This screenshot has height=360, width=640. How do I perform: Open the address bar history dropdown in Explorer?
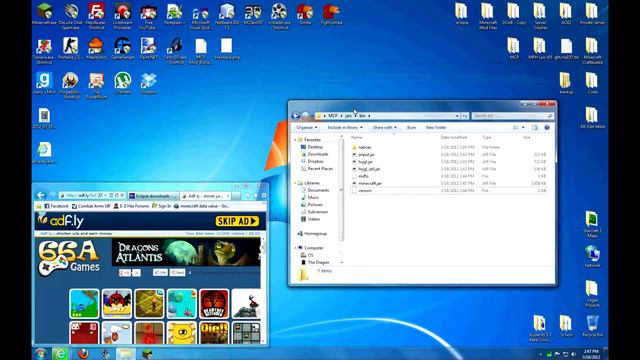pos(457,116)
